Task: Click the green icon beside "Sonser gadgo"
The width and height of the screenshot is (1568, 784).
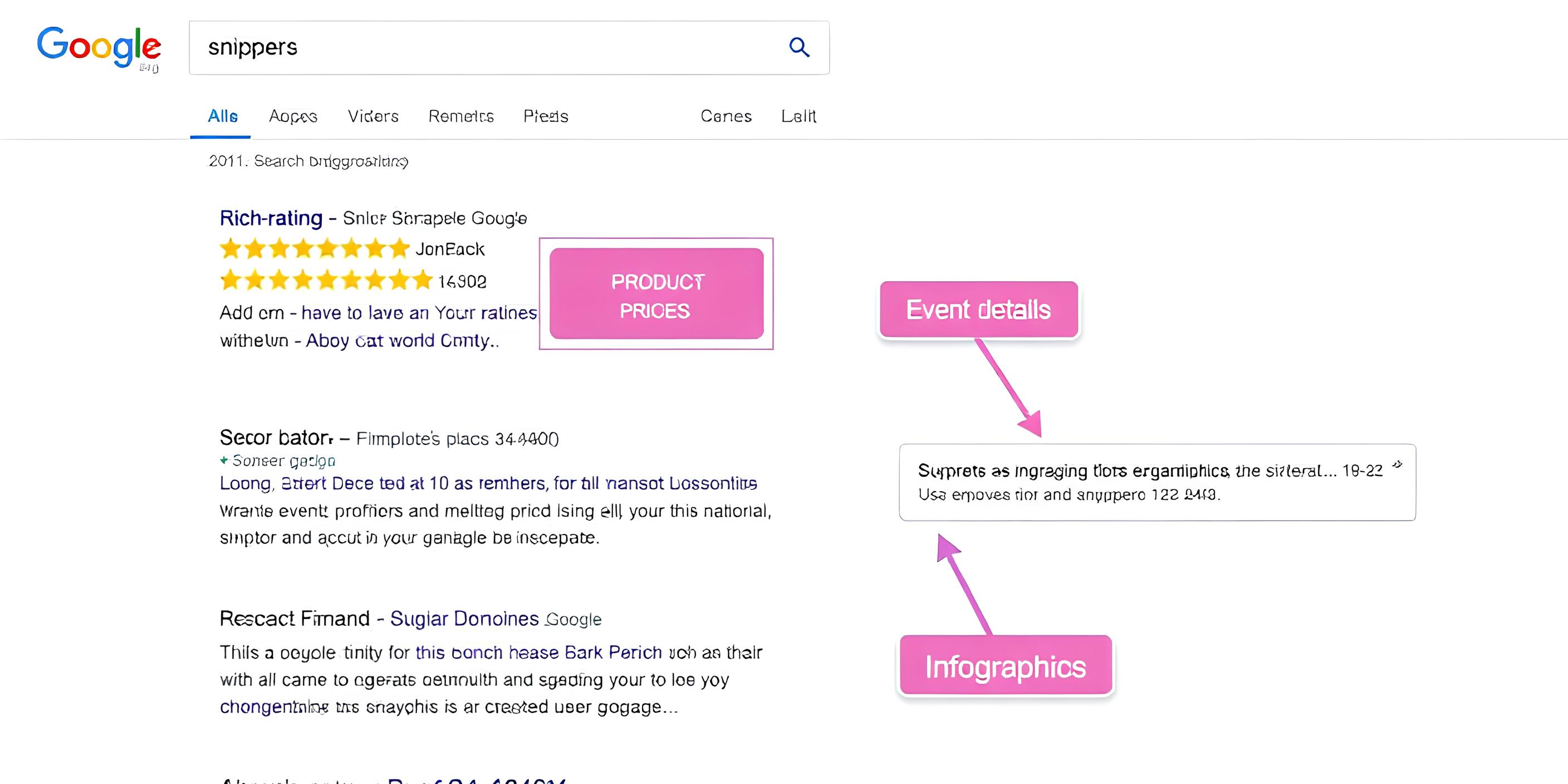Action: (x=224, y=461)
